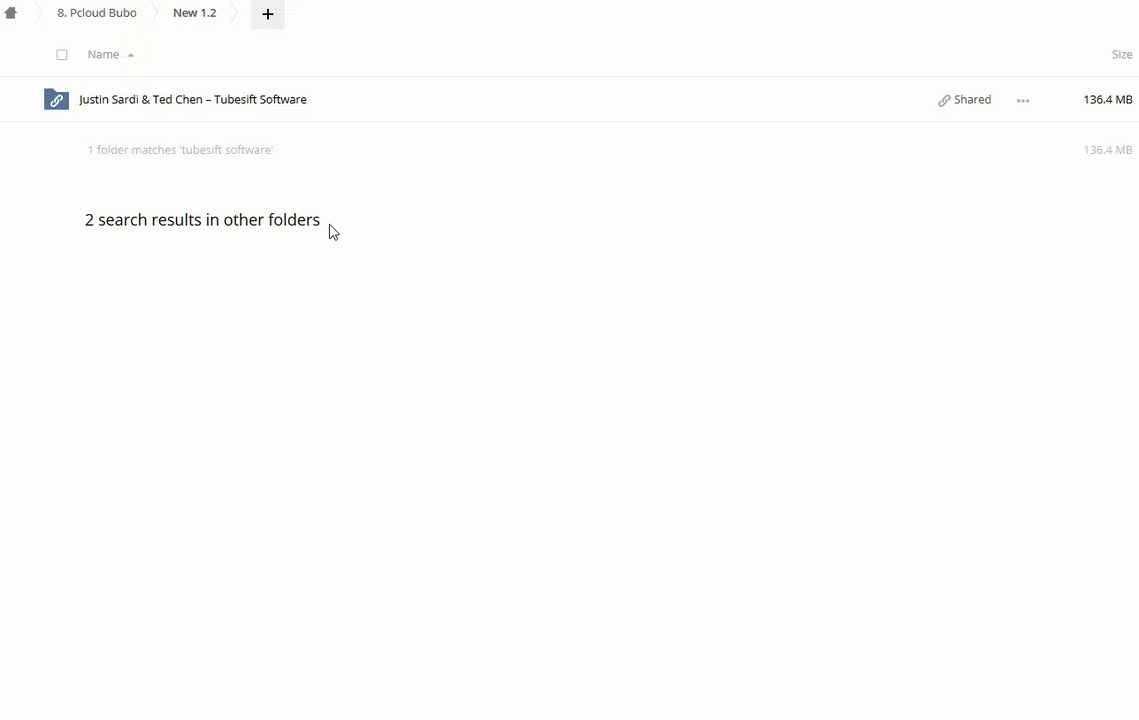Image resolution: width=1139 pixels, height=720 pixels.
Task: Click the chevron after 'New 1.2'
Action: coord(234,13)
